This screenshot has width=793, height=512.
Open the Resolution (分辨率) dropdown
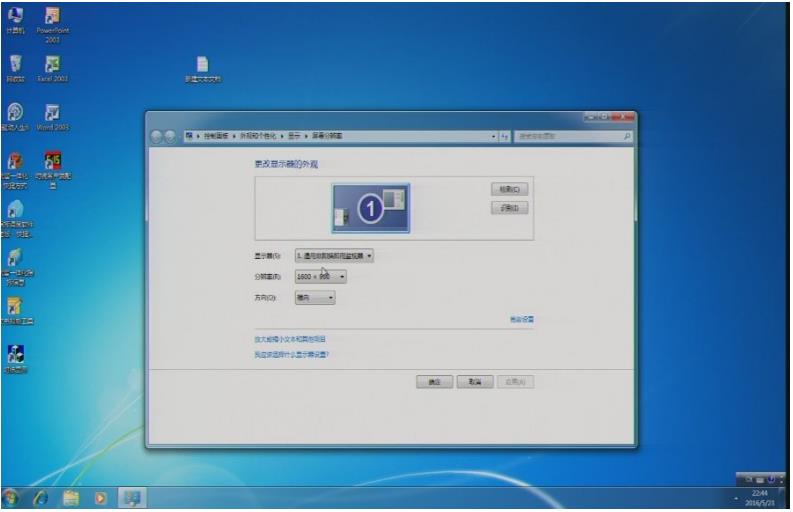point(320,277)
